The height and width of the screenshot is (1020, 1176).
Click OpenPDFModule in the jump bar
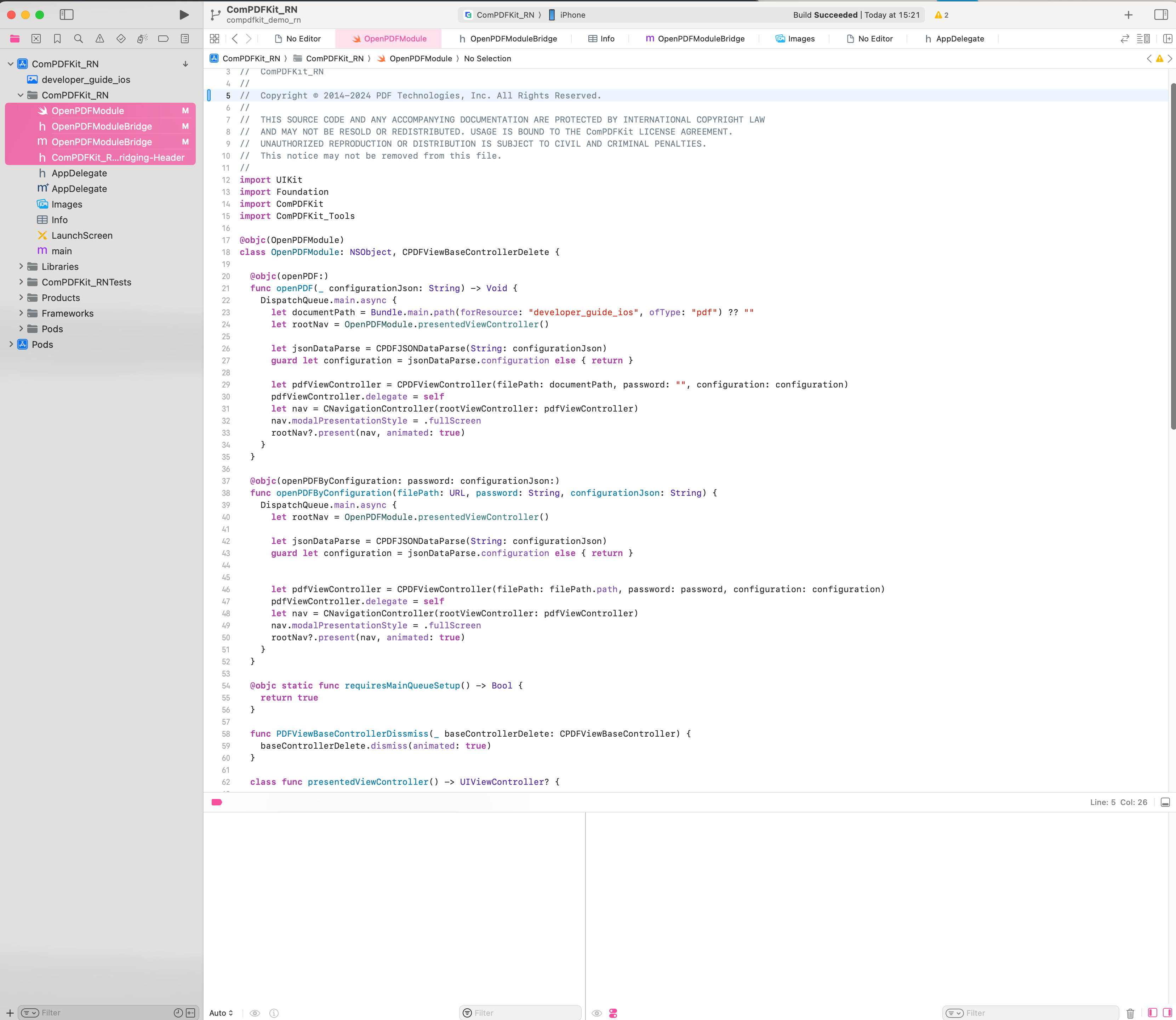pyautogui.click(x=415, y=59)
